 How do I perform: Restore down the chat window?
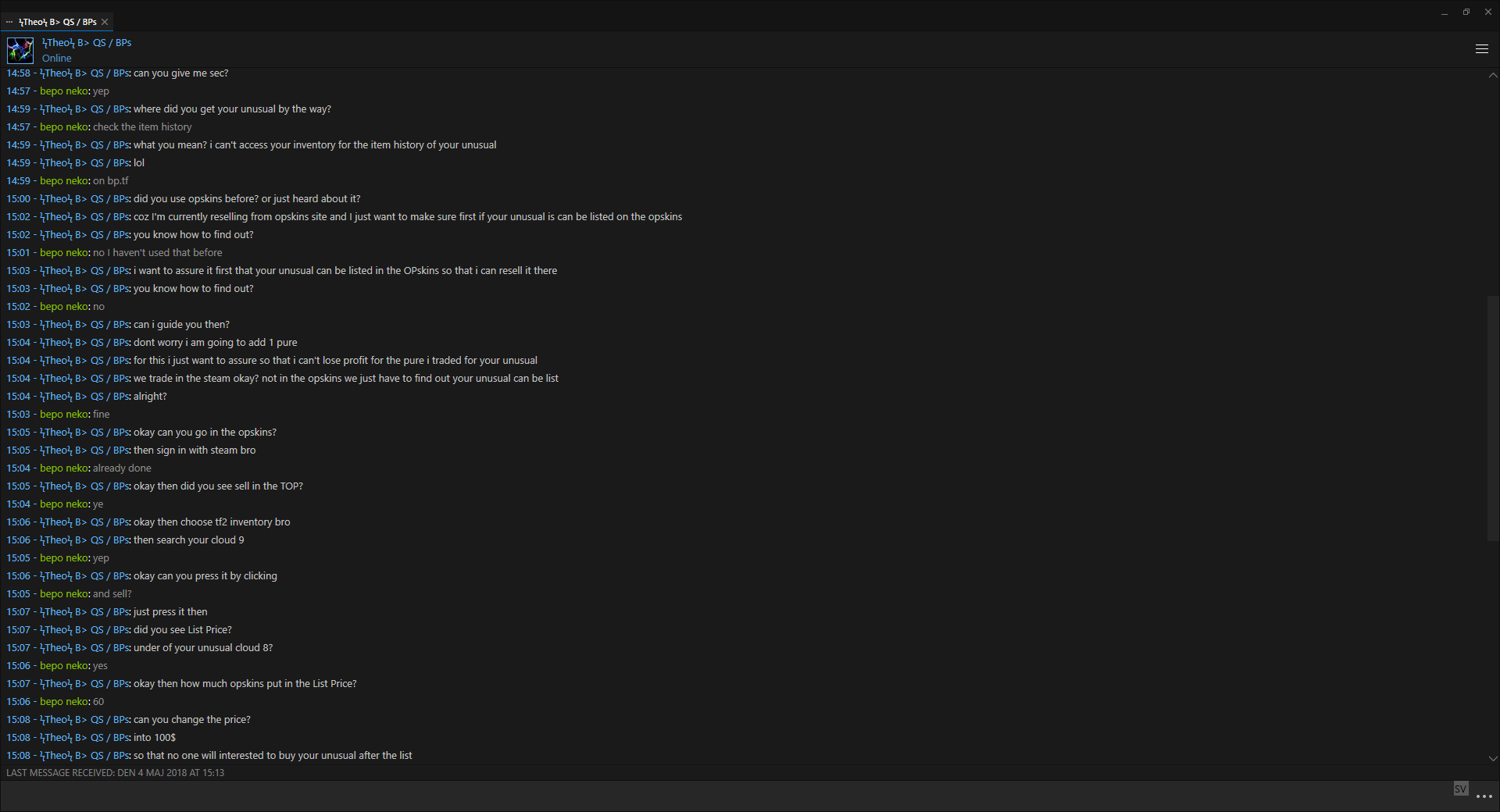pos(1466,12)
